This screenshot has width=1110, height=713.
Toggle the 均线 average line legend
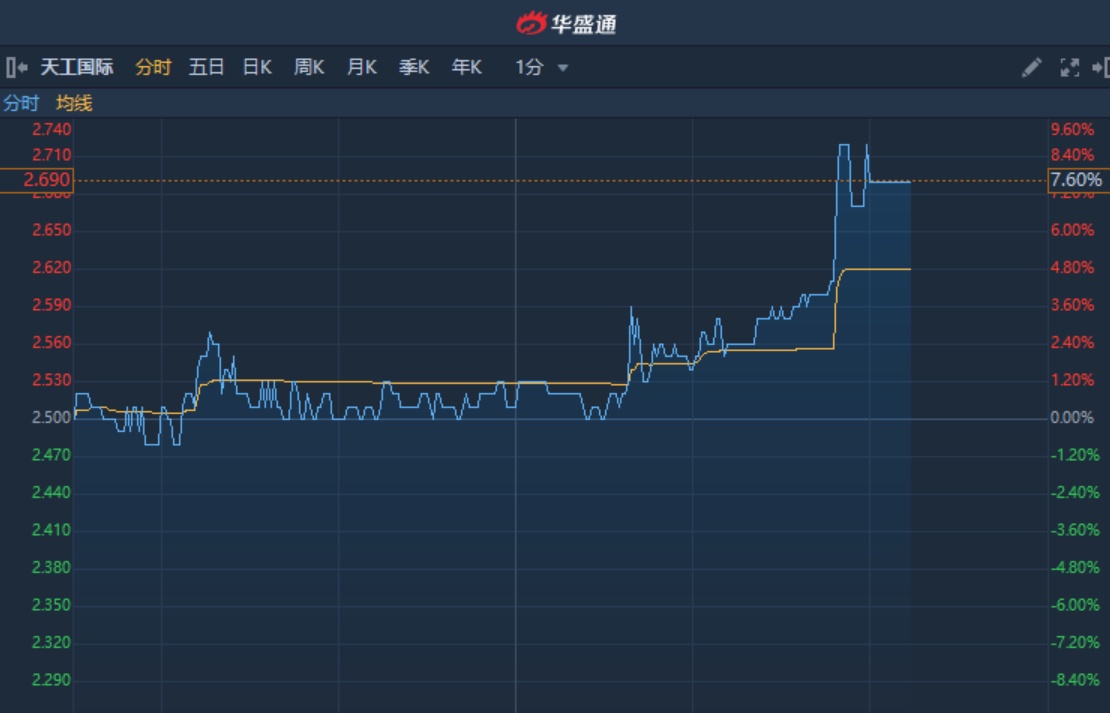click(x=74, y=103)
